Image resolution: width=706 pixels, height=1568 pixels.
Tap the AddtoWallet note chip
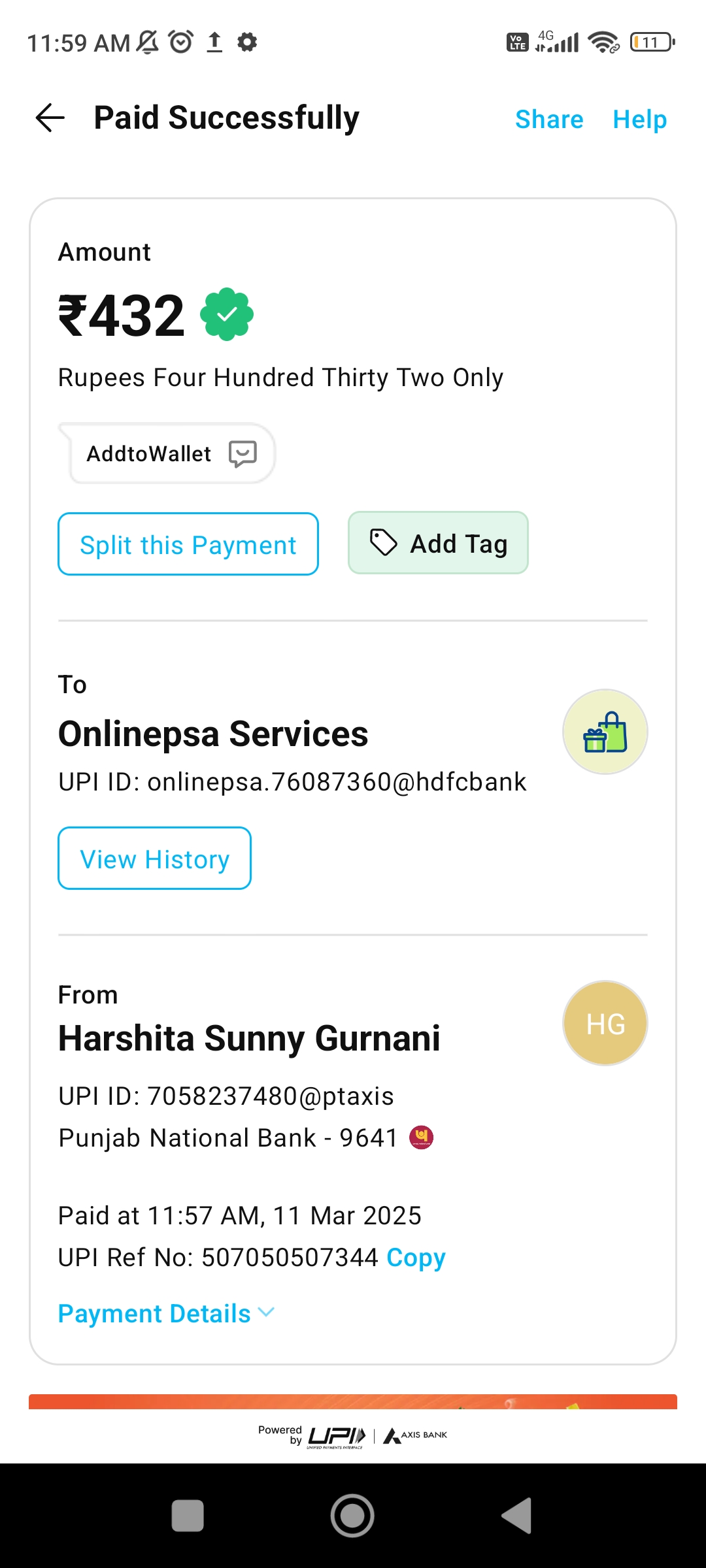pos(148,453)
